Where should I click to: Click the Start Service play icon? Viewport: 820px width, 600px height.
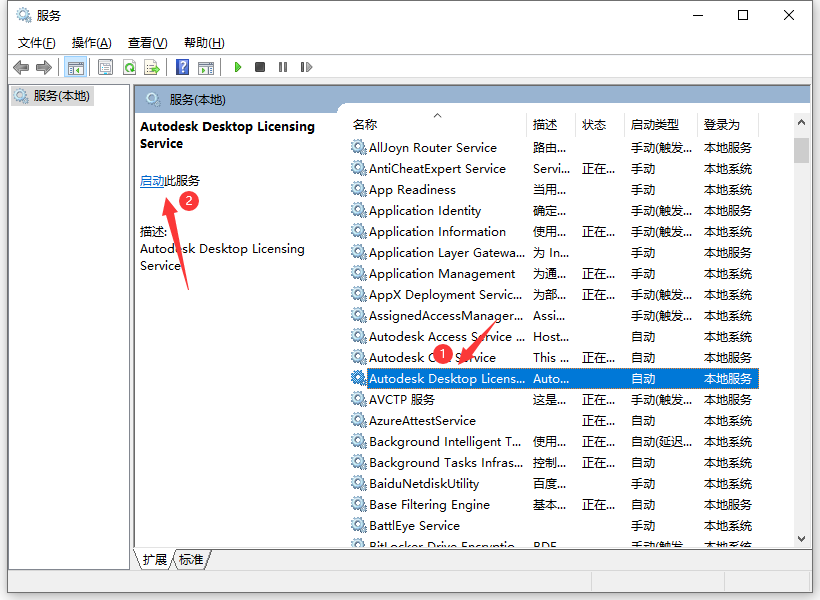(x=238, y=67)
